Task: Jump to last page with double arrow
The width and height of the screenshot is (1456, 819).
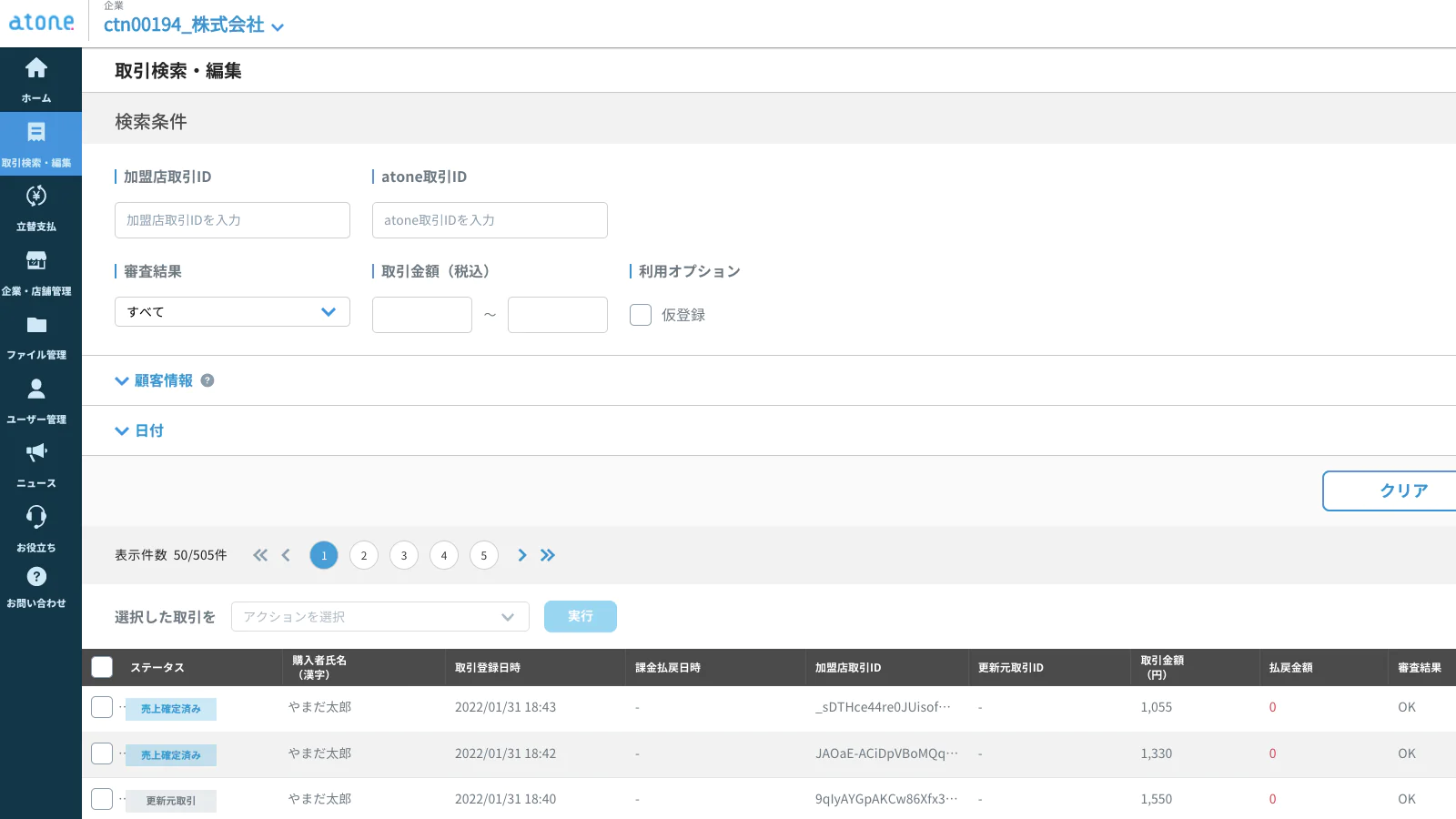Action: click(x=548, y=555)
